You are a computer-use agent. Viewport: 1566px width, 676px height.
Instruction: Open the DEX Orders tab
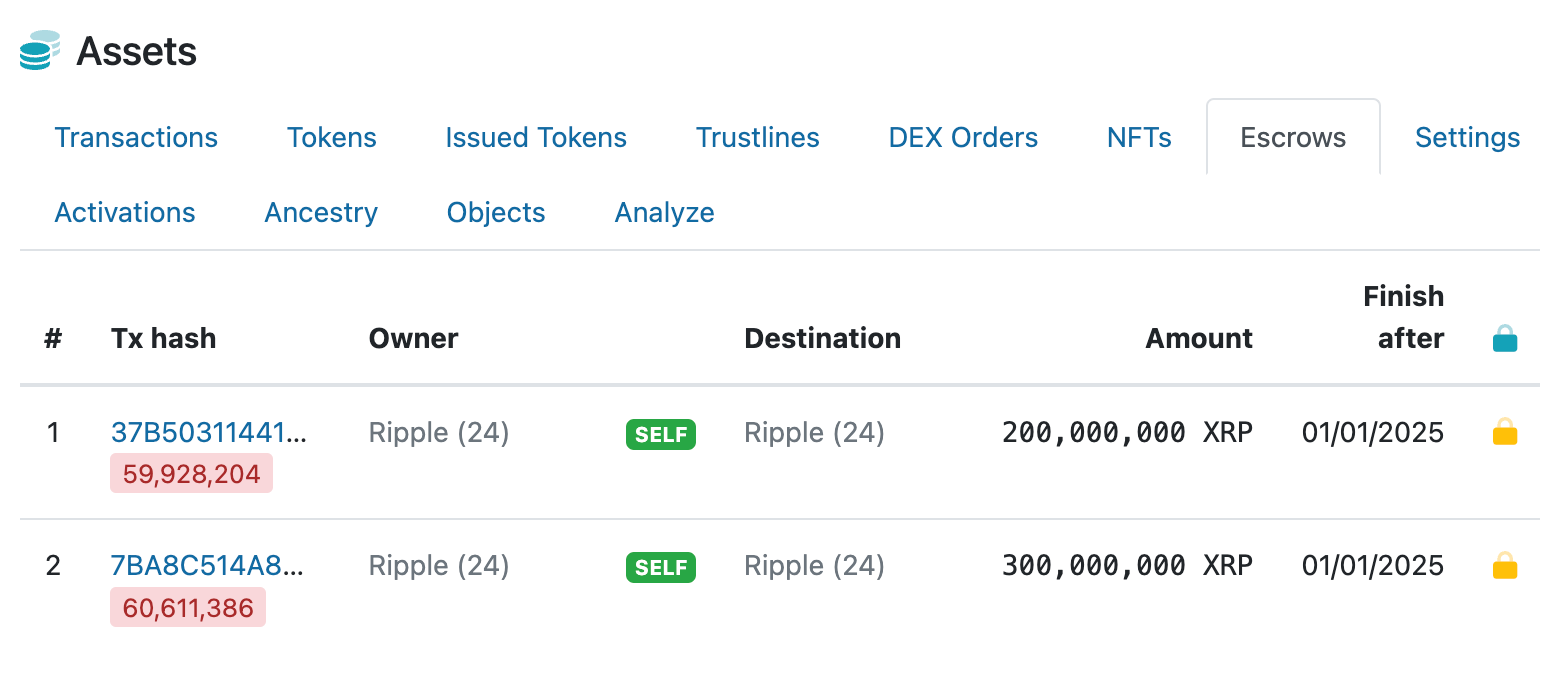(962, 137)
